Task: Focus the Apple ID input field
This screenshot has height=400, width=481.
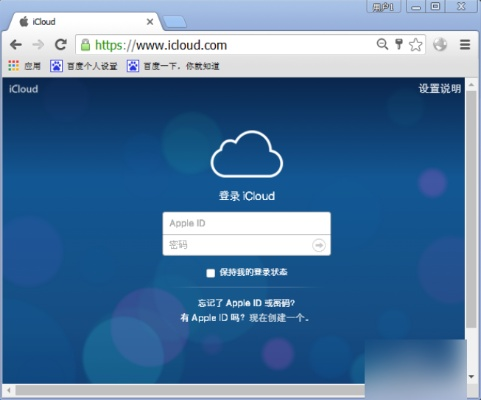Action: tap(247, 223)
